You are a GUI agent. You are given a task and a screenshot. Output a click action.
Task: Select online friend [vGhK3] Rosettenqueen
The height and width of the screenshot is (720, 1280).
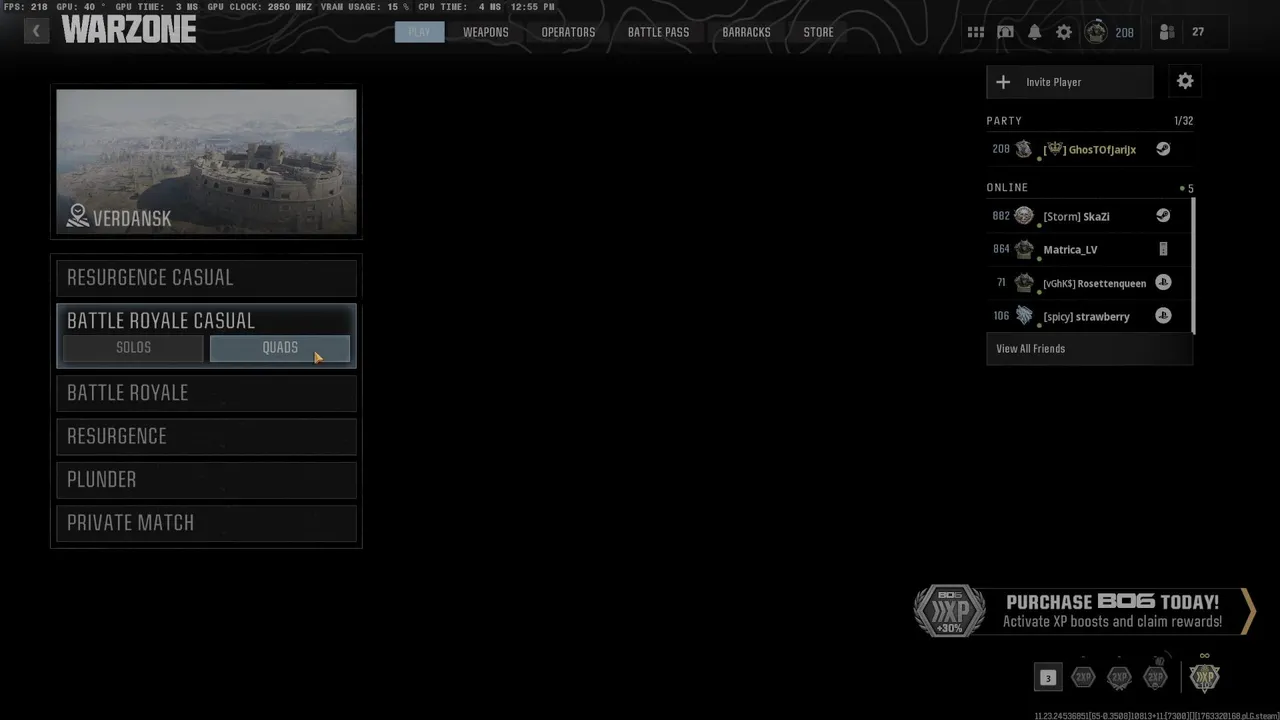(x=1088, y=283)
